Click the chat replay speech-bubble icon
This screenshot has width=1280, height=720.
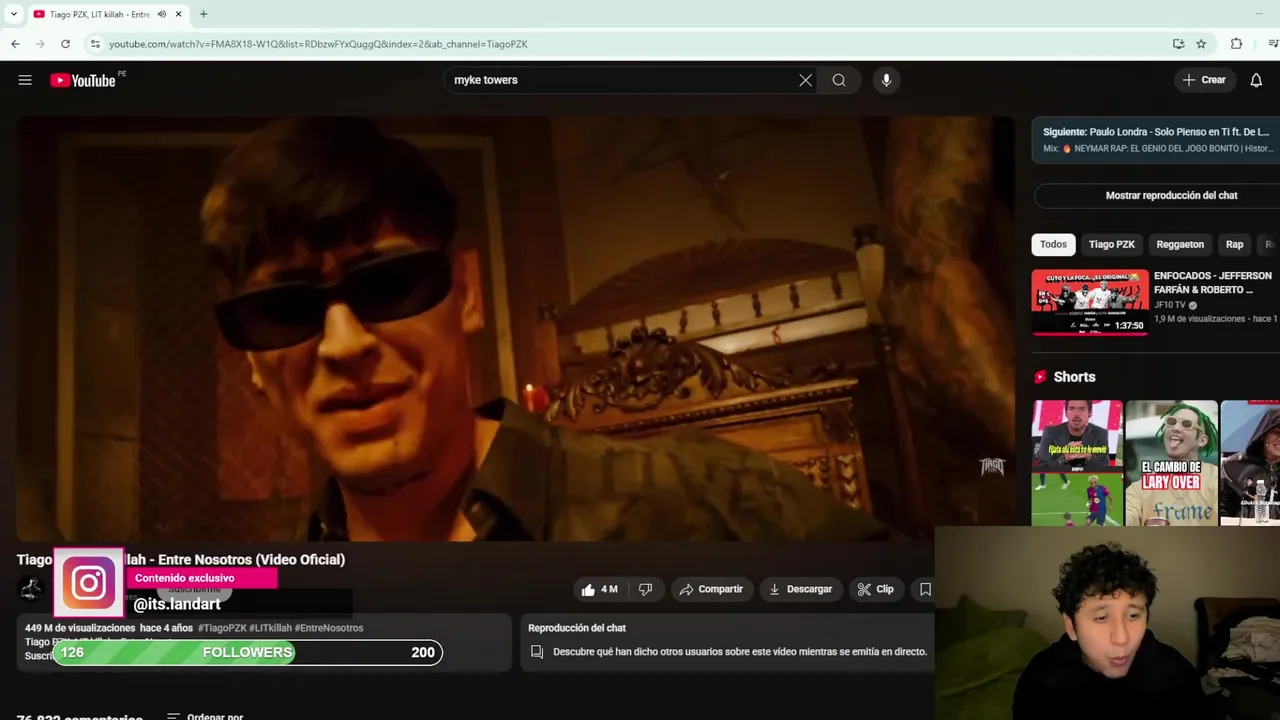coord(537,652)
